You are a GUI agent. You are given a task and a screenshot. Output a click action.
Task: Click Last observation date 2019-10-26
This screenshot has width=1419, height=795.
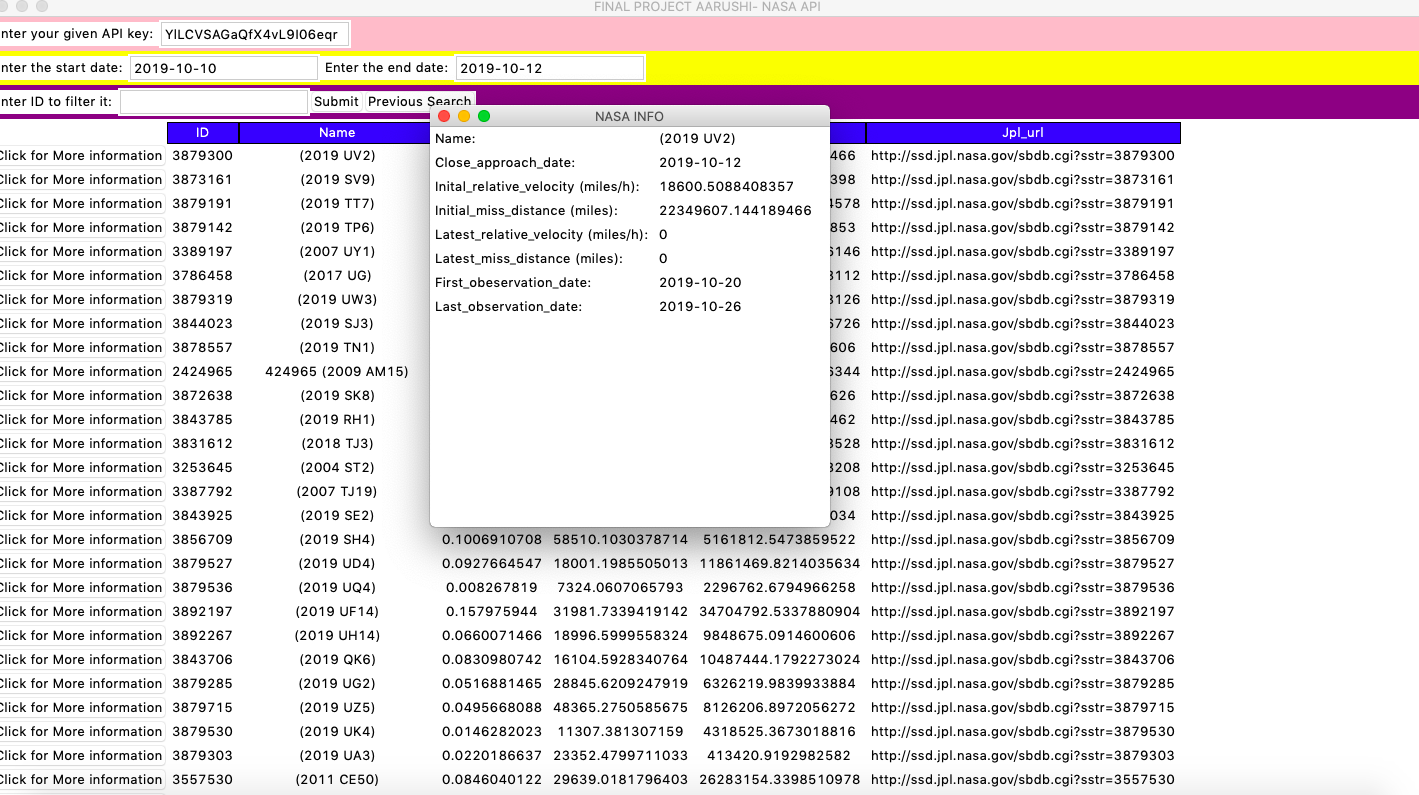pyautogui.click(x=700, y=306)
